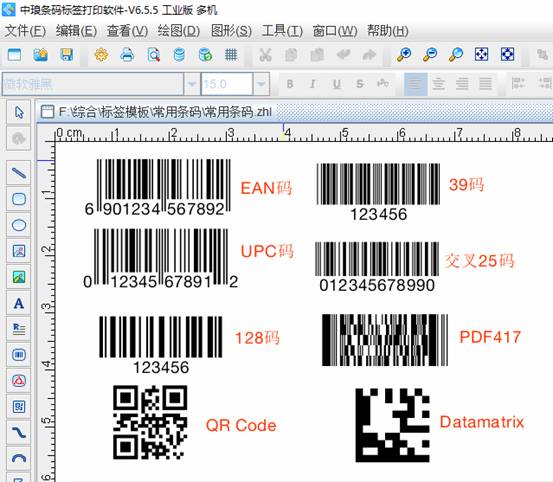The height and width of the screenshot is (482, 553).
Task: Toggle strikethrough formatting
Action: point(360,84)
